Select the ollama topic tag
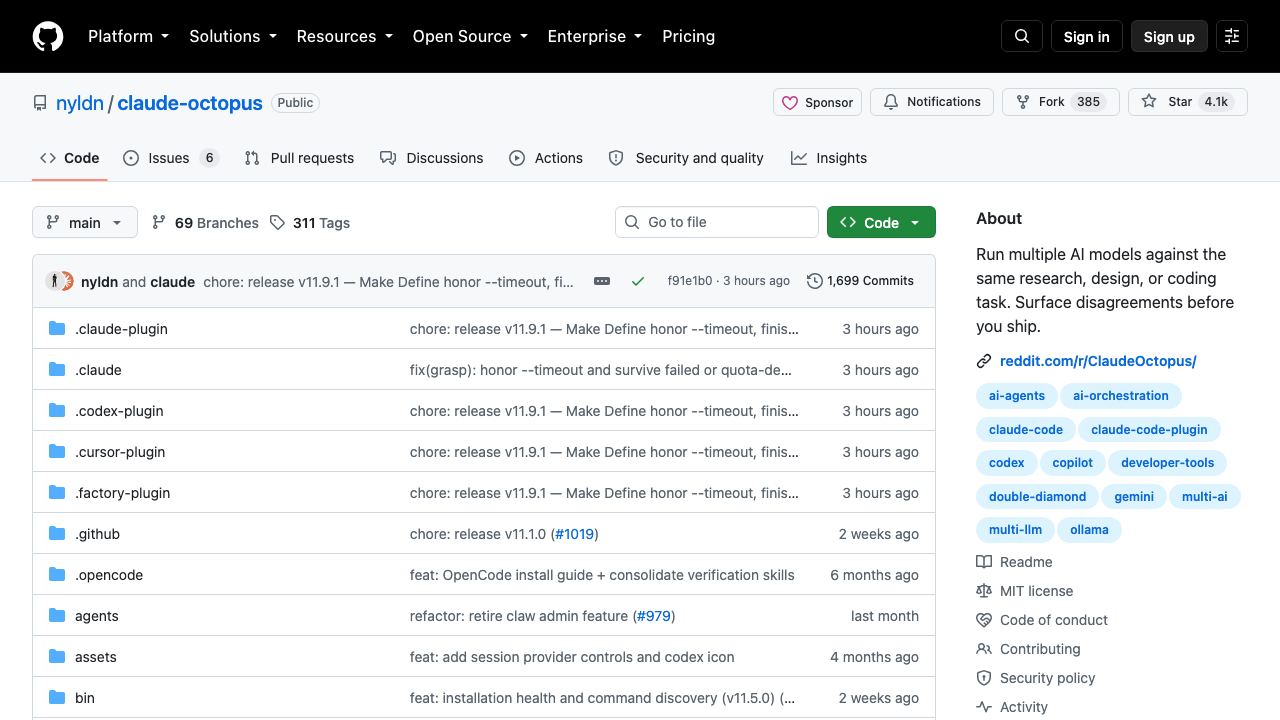Viewport: 1280px width, 720px height. pyautogui.click(x=1089, y=530)
